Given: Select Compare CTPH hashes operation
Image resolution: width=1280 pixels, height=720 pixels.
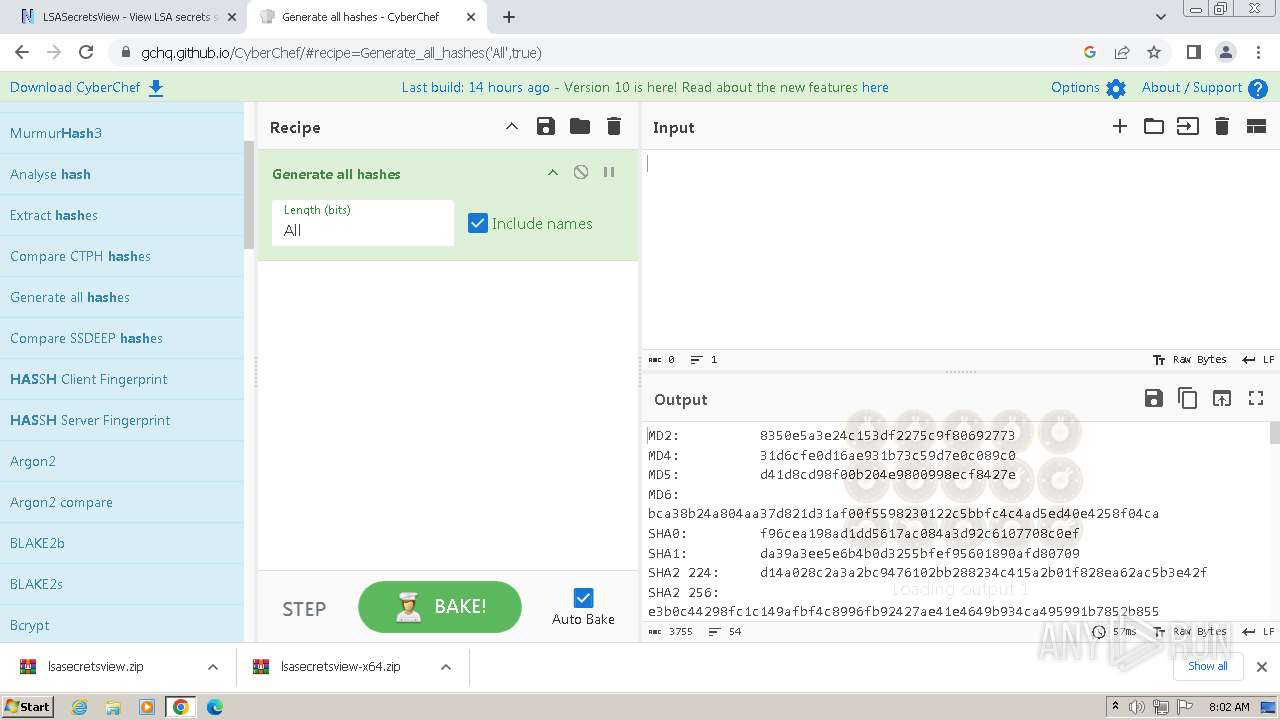Looking at the screenshot, I should [x=122, y=256].
